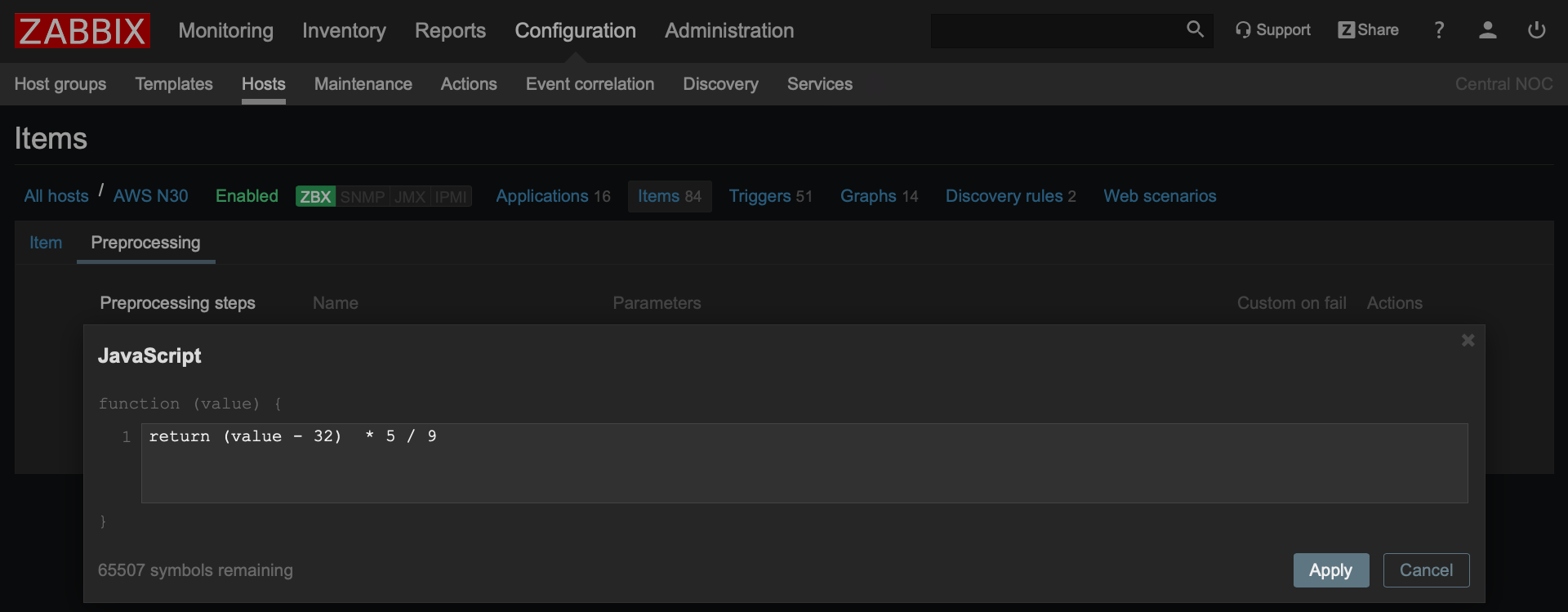
Task: Sign out using the power icon
Action: click(x=1537, y=30)
